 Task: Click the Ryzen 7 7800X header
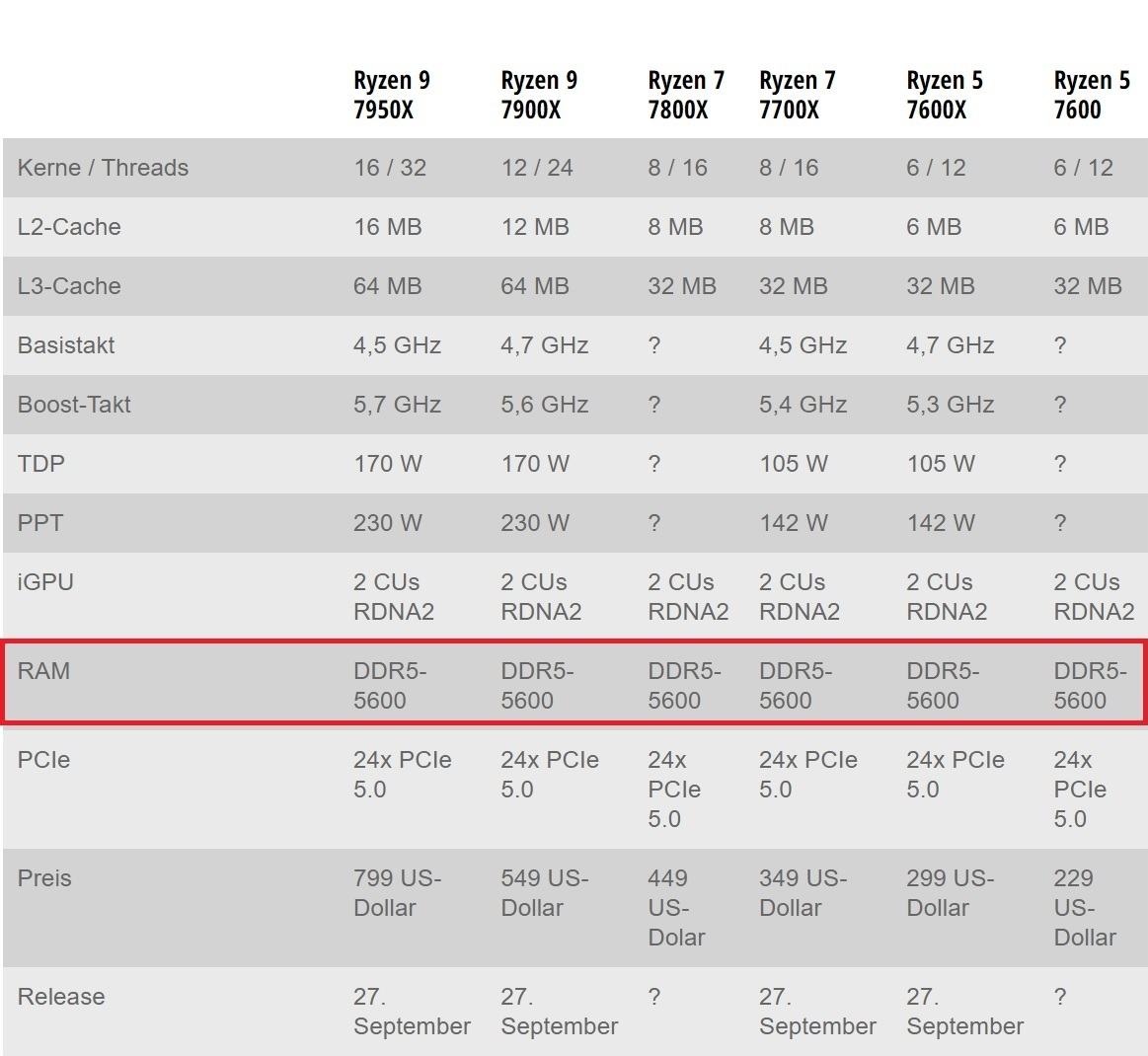point(686,95)
